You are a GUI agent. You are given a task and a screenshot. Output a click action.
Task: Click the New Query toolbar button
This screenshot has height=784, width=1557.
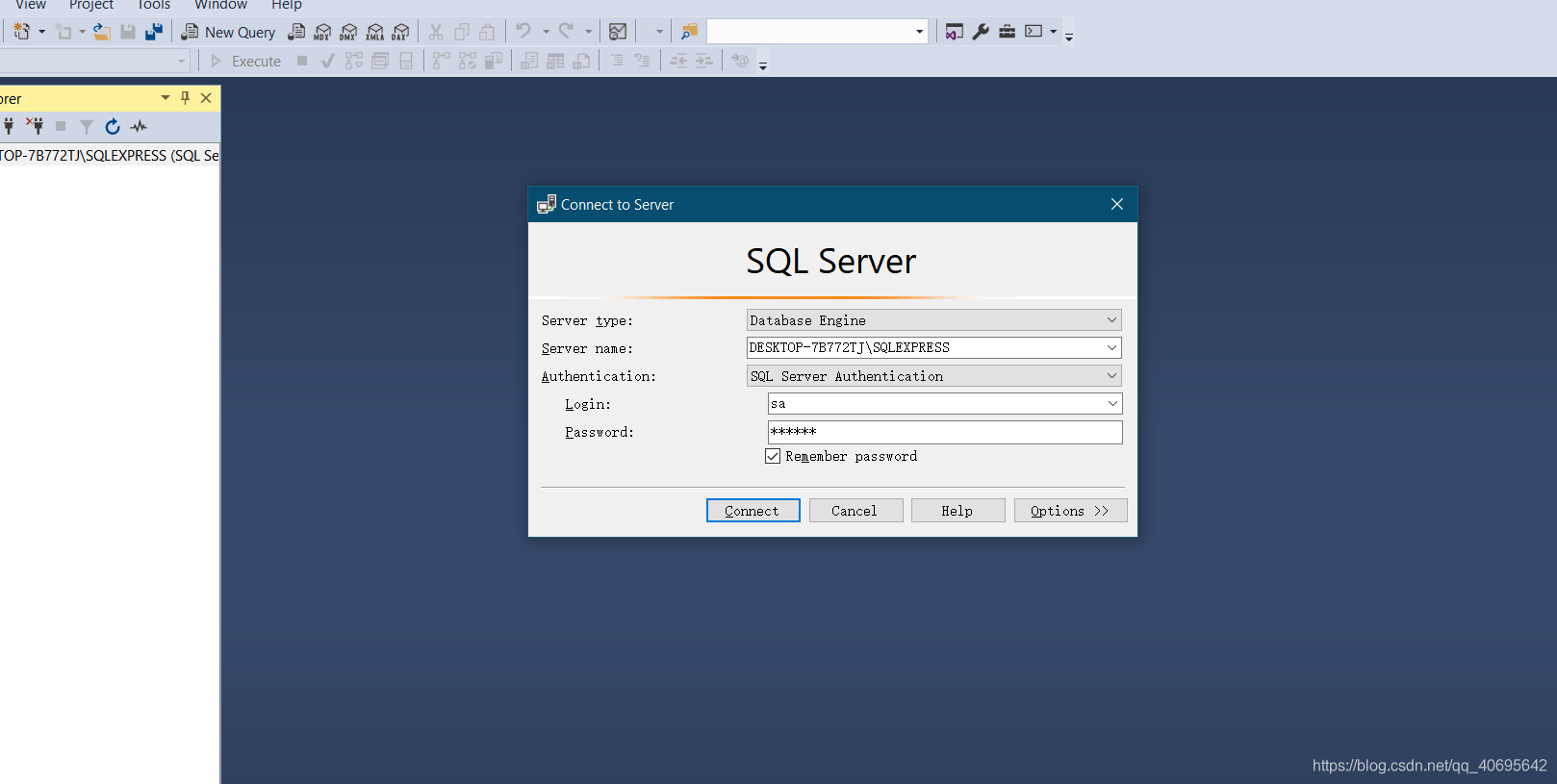click(228, 32)
